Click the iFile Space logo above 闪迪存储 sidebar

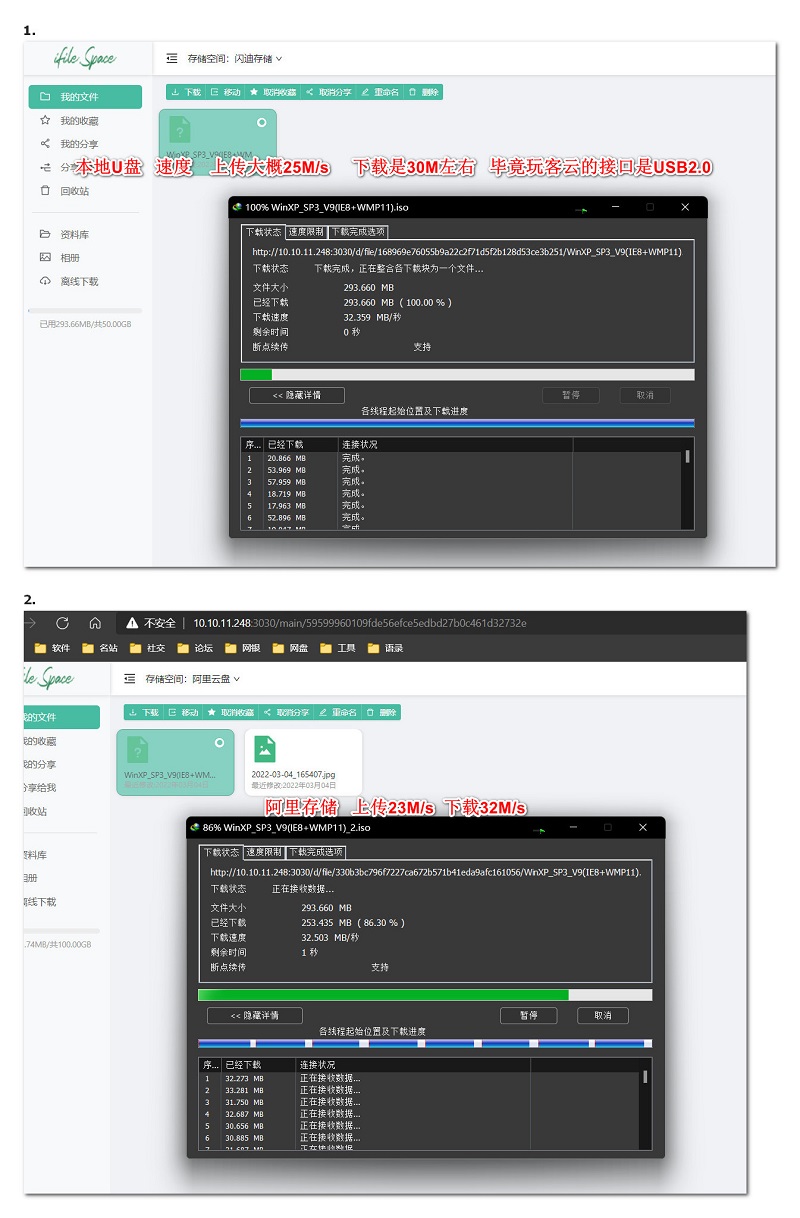tap(85, 59)
